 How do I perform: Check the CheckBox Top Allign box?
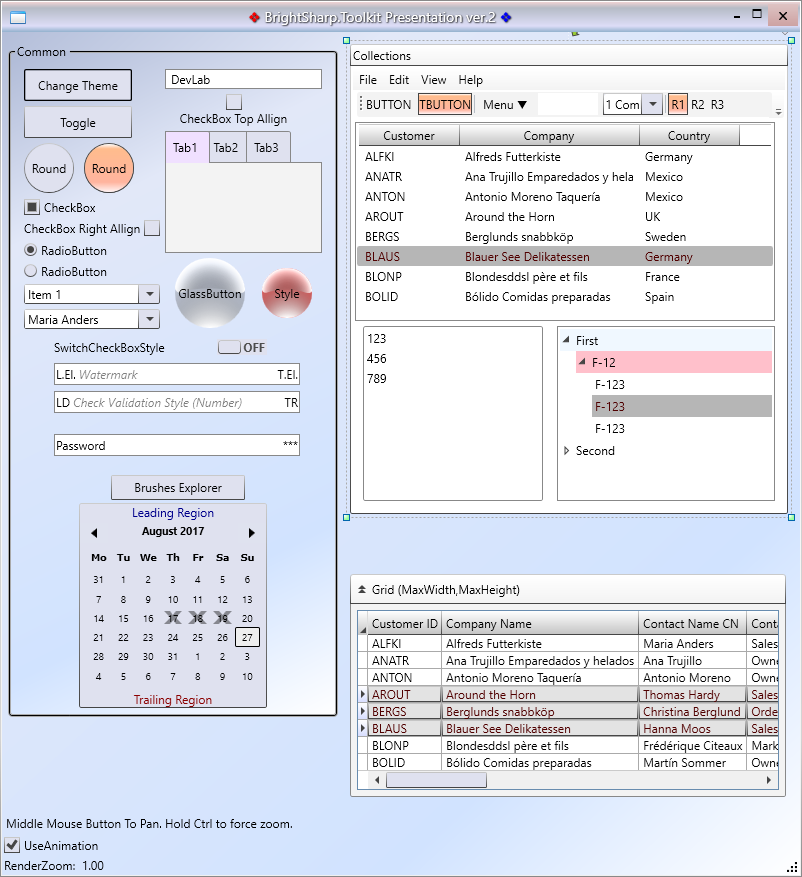[x=233, y=102]
